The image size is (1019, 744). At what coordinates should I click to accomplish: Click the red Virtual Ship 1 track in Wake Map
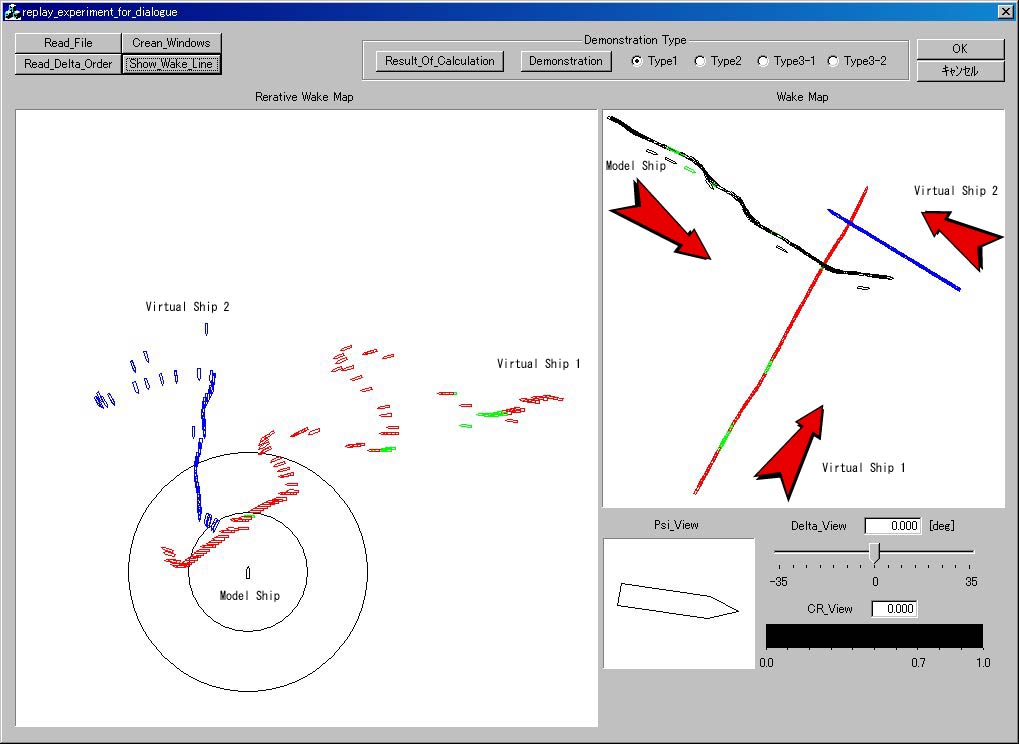click(x=780, y=340)
